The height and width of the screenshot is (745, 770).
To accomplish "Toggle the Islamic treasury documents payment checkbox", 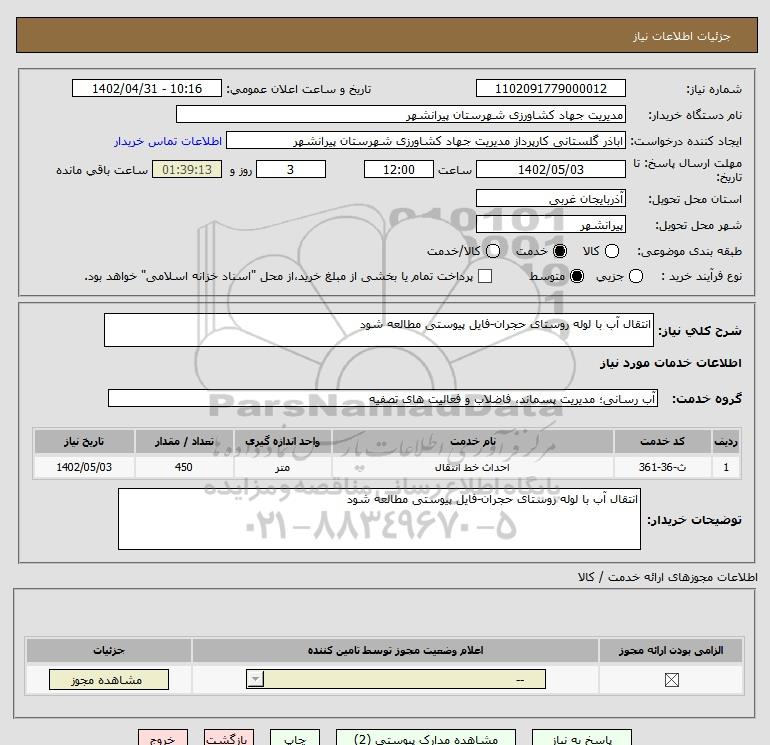I will tap(485, 276).
